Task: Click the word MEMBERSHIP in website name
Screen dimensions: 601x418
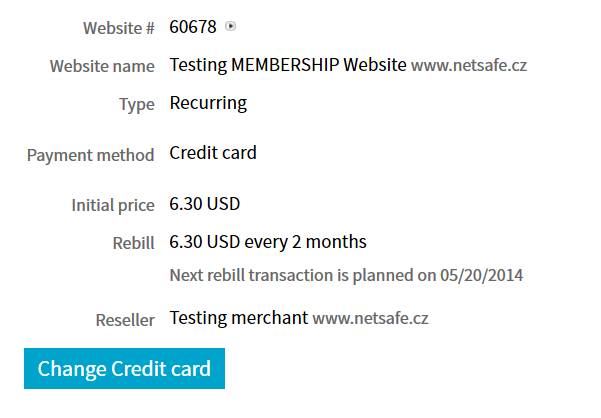Action: click(x=285, y=65)
